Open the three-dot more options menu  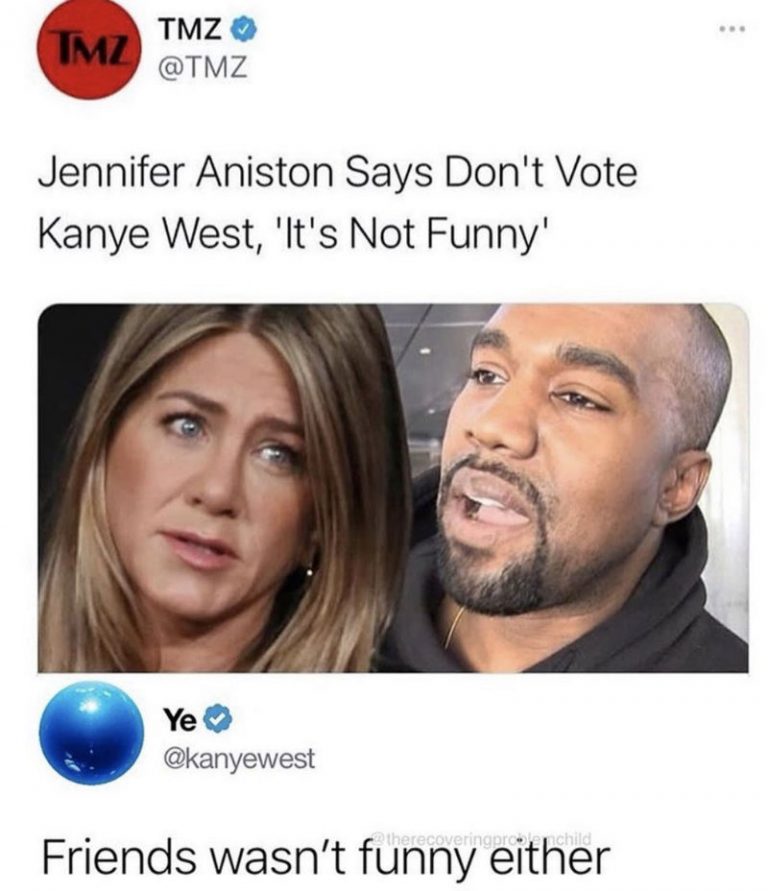click(x=731, y=28)
